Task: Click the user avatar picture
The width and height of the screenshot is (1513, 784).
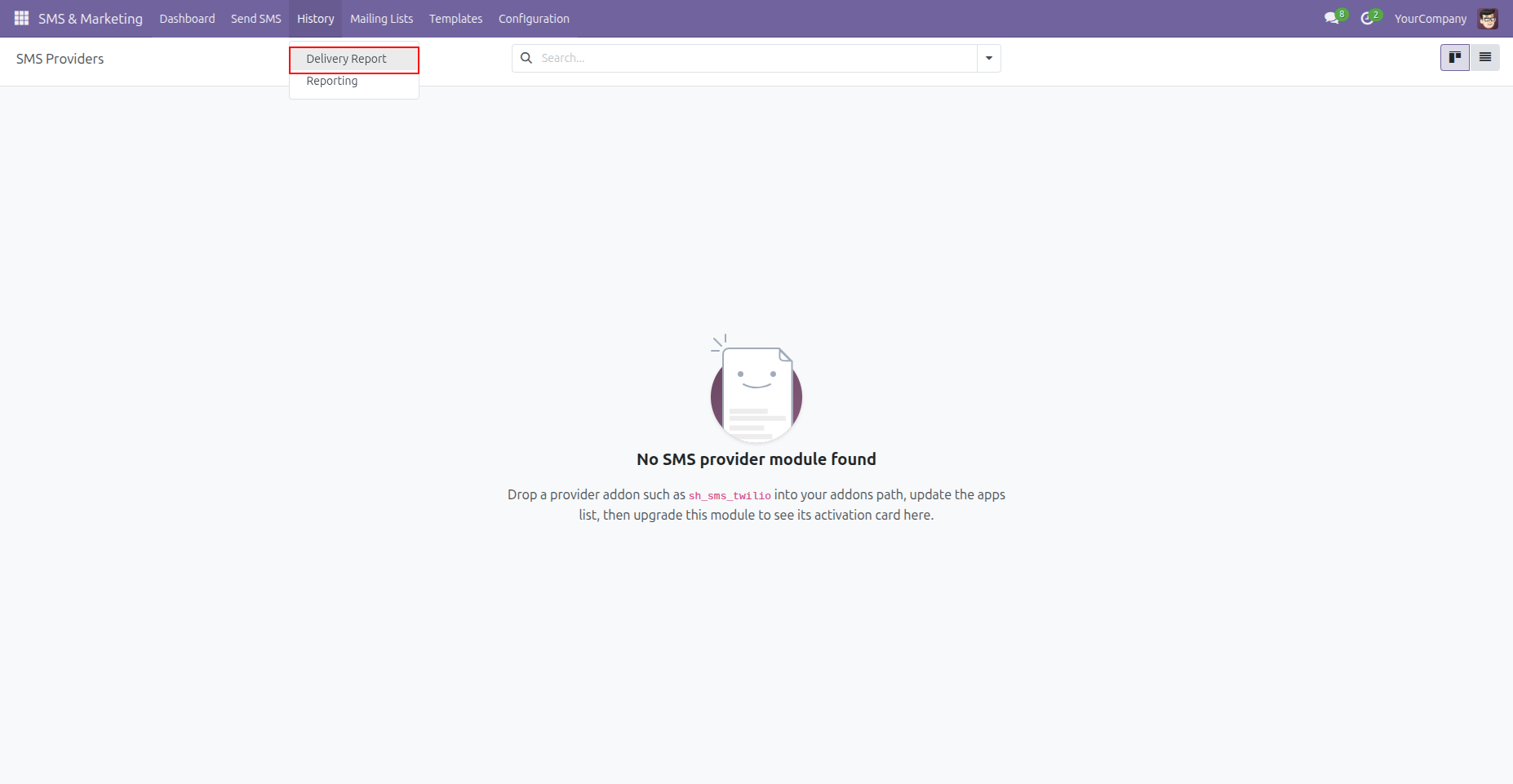Action: point(1488,18)
